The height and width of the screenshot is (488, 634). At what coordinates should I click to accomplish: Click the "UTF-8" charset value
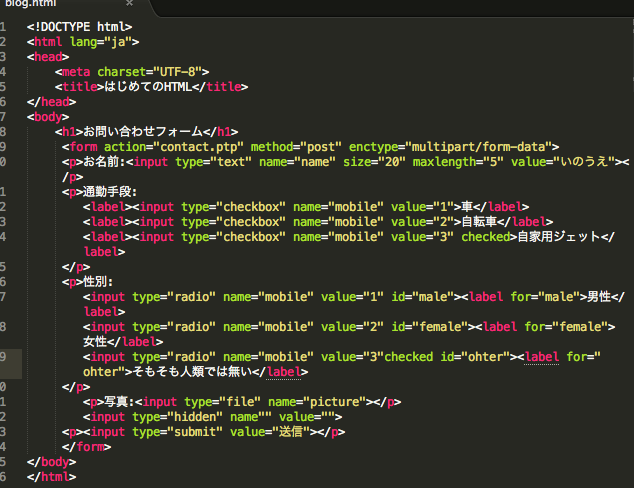[177, 72]
